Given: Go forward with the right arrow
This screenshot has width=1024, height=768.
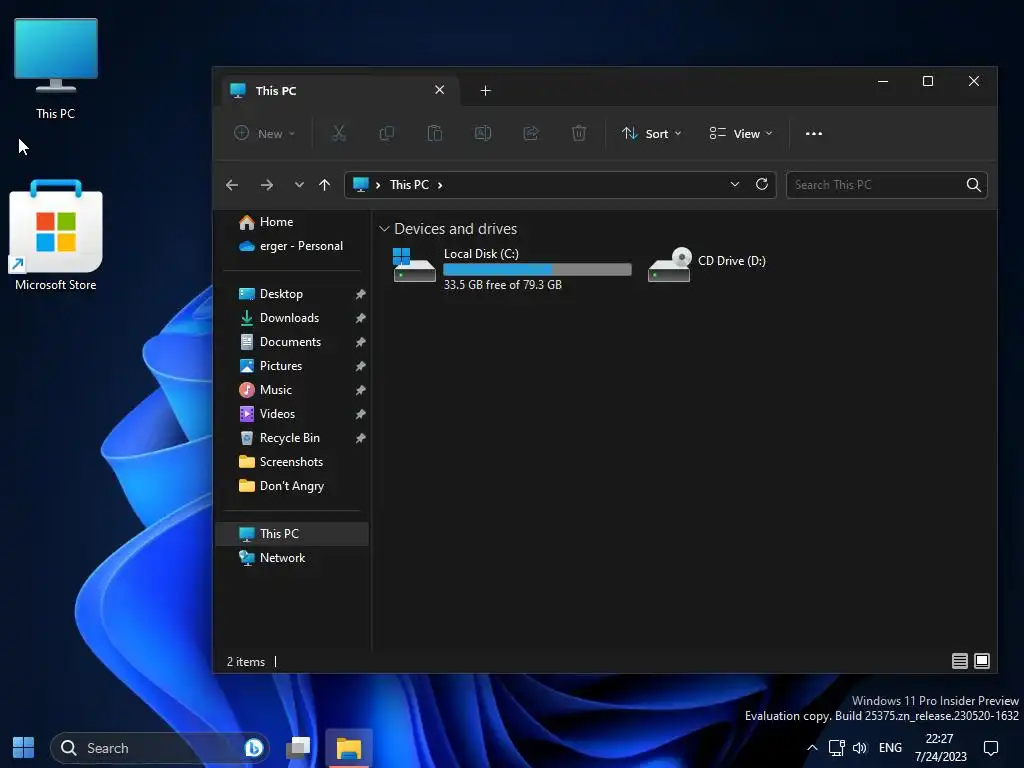Looking at the screenshot, I should (266, 185).
